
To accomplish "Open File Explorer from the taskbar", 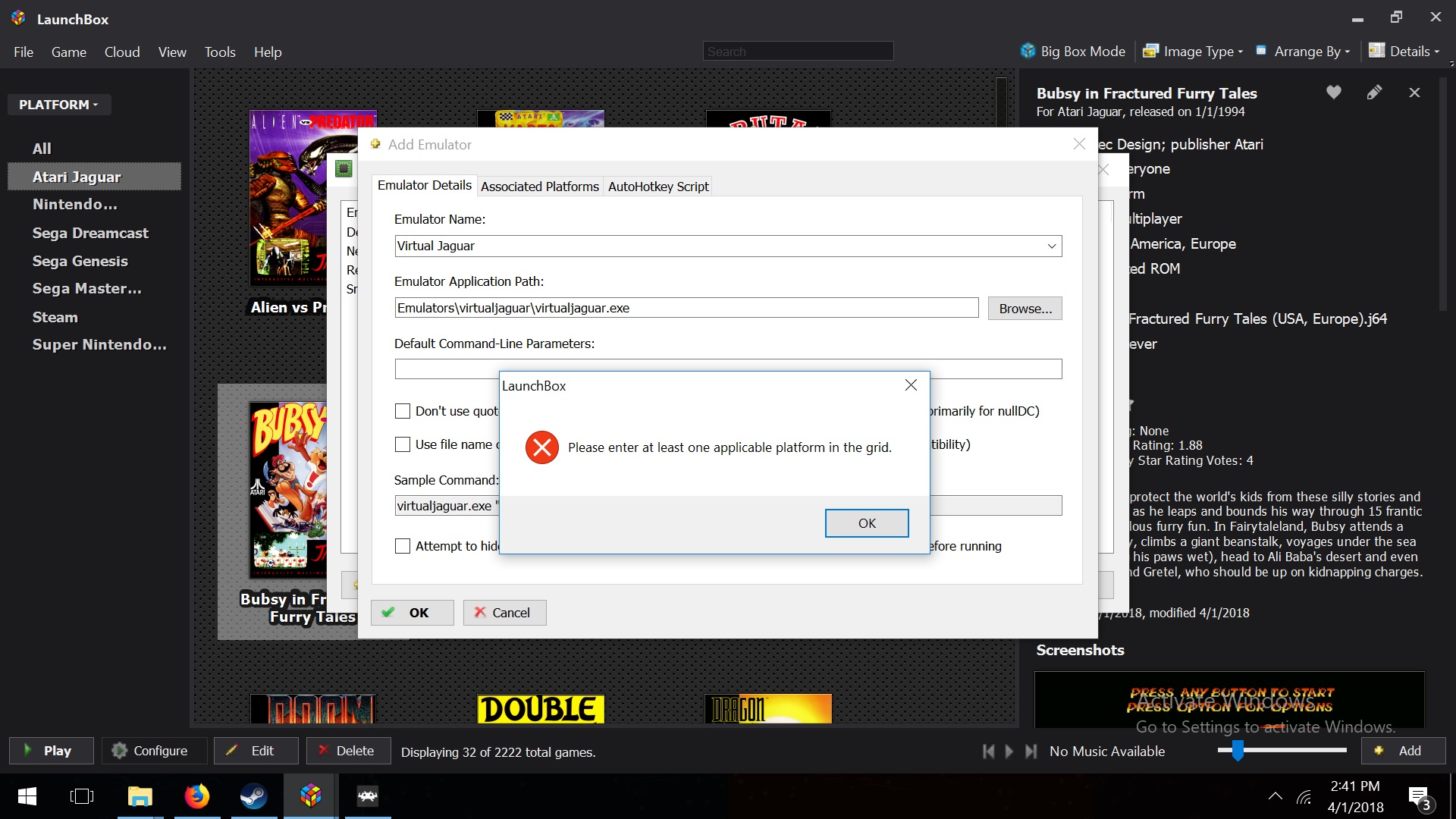I will tap(140, 796).
